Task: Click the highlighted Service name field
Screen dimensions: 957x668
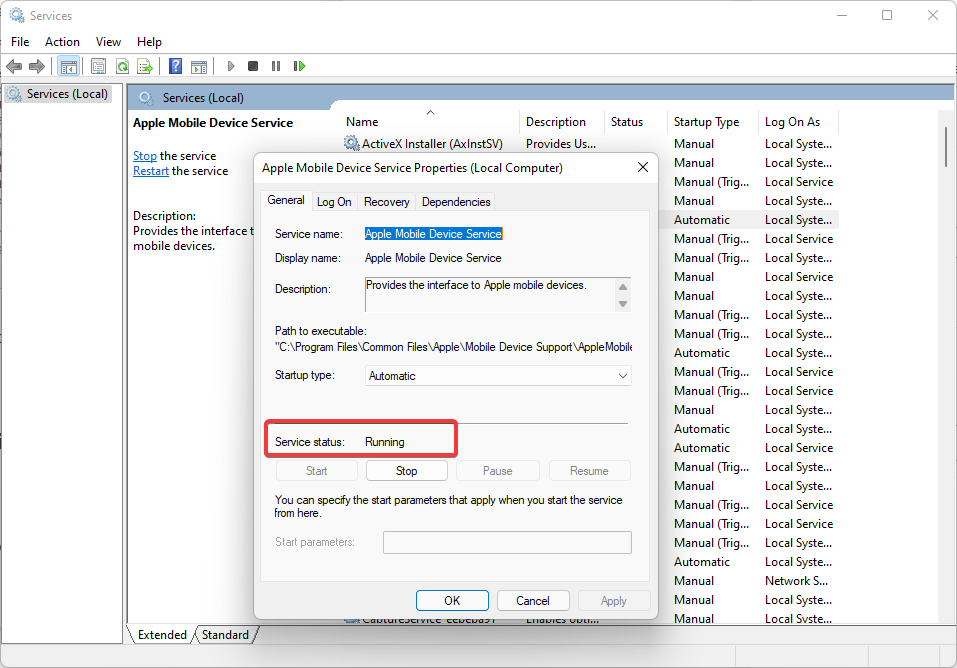Action: coord(433,234)
